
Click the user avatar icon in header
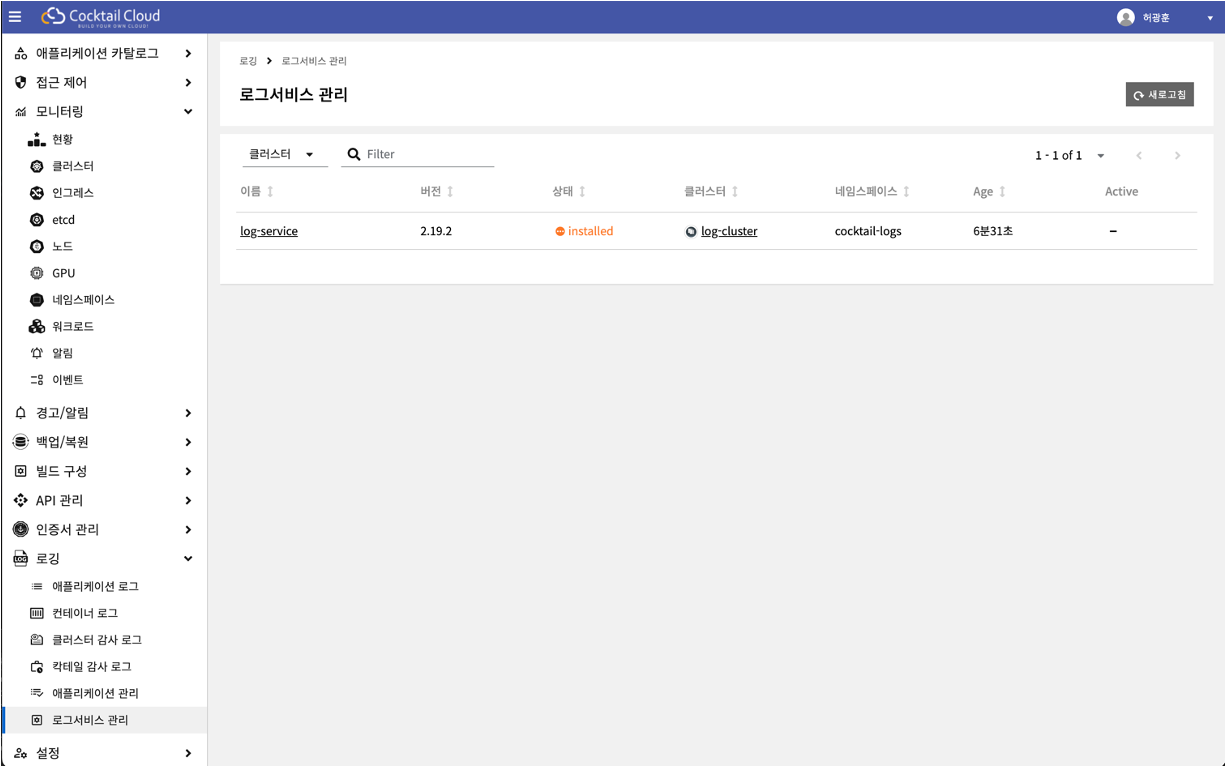1126,17
